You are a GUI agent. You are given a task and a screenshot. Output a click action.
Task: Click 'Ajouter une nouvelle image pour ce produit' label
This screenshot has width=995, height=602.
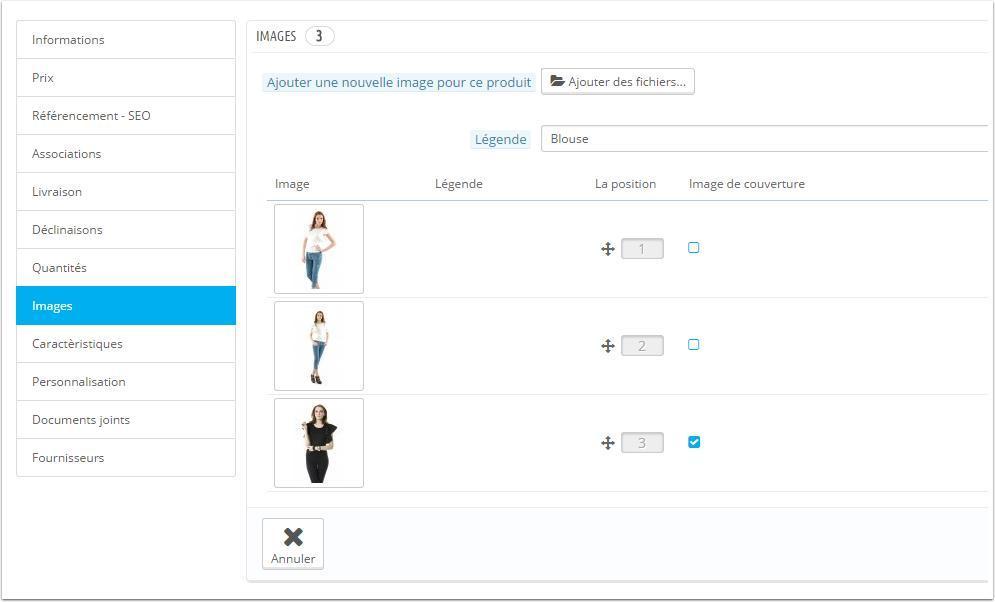pyautogui.click(x=399, y=82)
